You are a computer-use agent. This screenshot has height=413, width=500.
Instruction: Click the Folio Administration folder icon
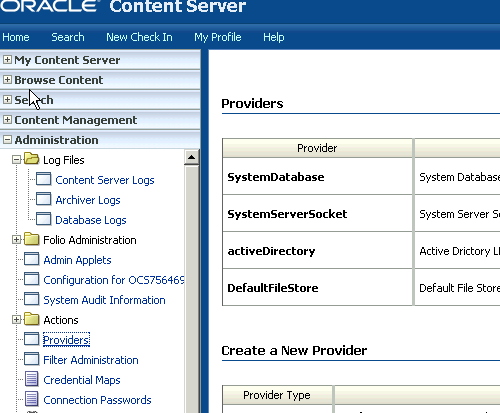click(31, 239)
